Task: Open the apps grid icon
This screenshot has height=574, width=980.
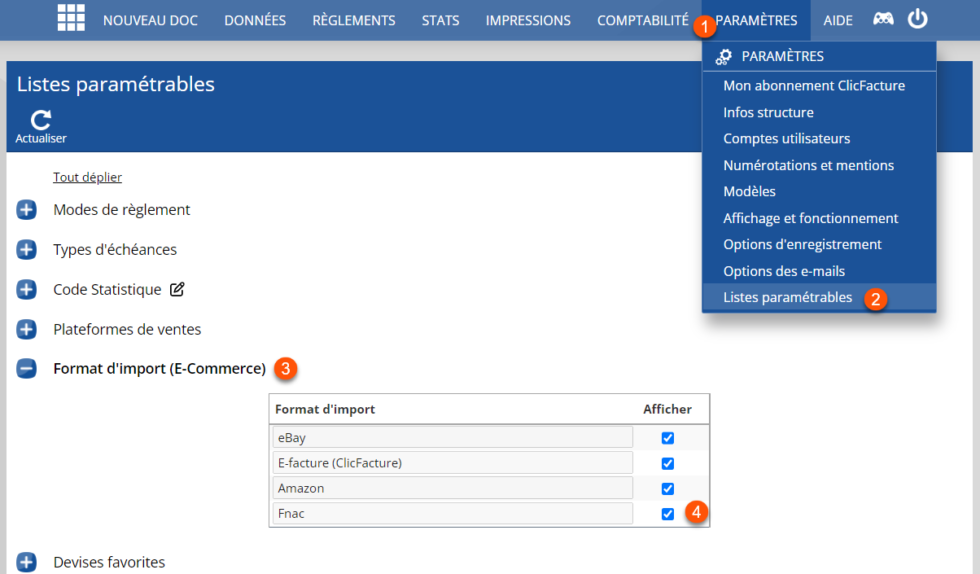Action: (x=71, y=18)
